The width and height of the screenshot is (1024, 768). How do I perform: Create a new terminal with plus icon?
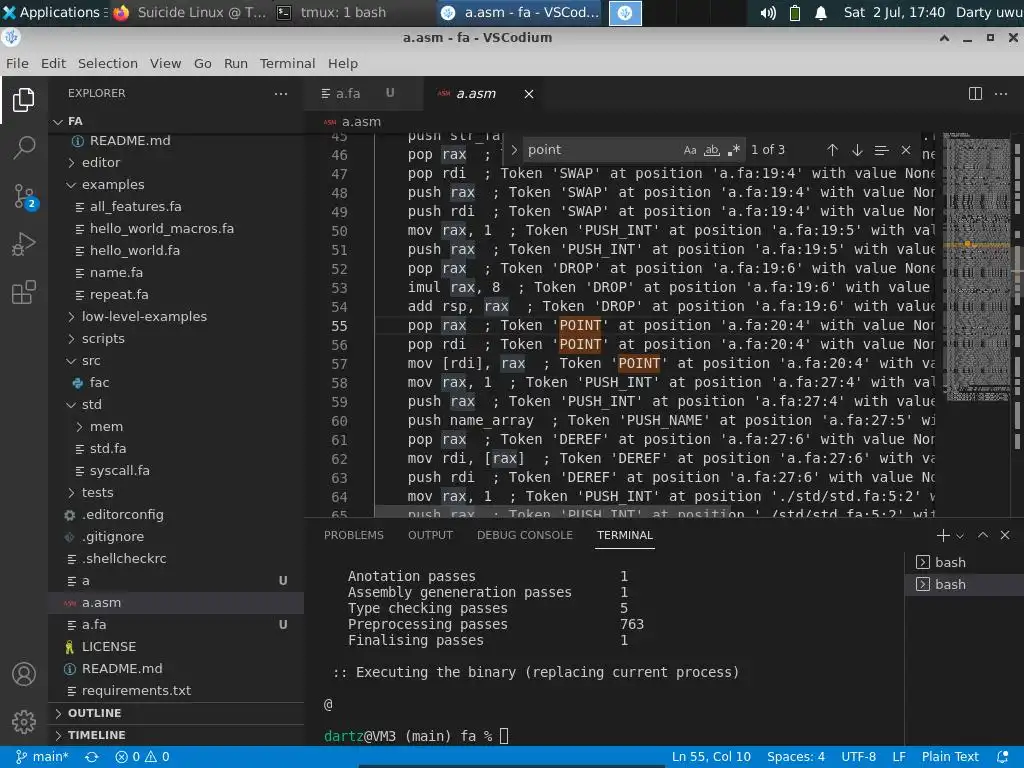point(943,536)
